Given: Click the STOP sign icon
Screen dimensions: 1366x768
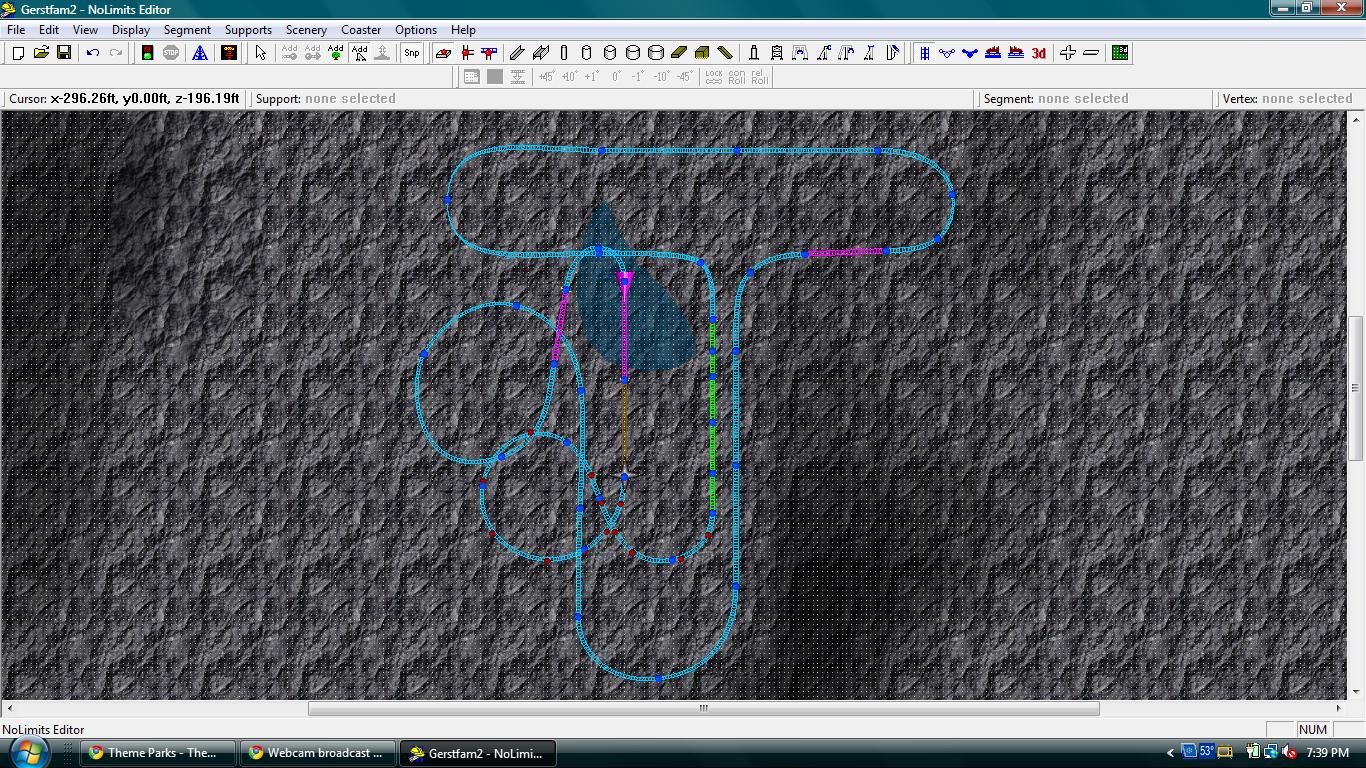Looking at the screenshot, I should (x=171, y=53).
